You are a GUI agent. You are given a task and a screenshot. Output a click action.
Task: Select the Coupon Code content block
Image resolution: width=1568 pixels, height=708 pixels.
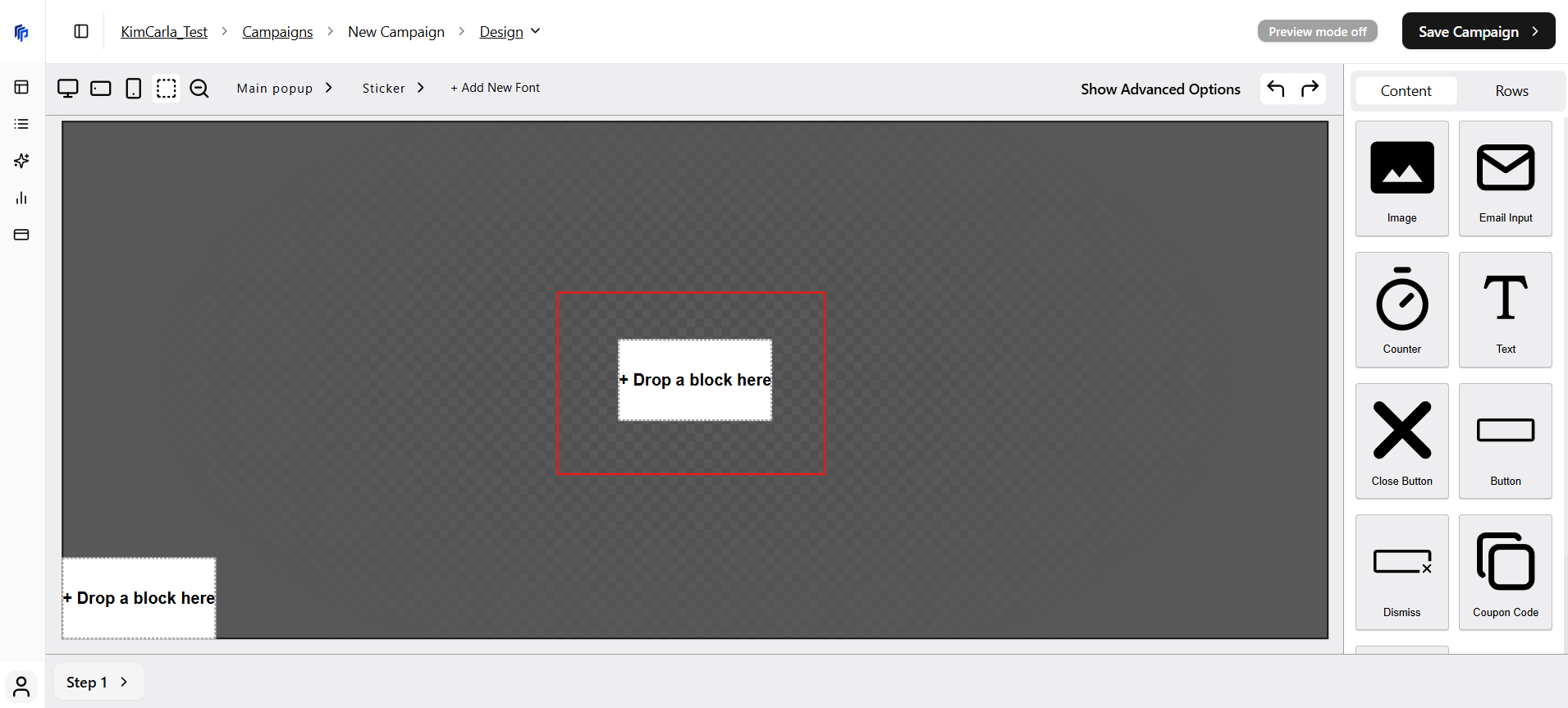(x=1506, y=573)
